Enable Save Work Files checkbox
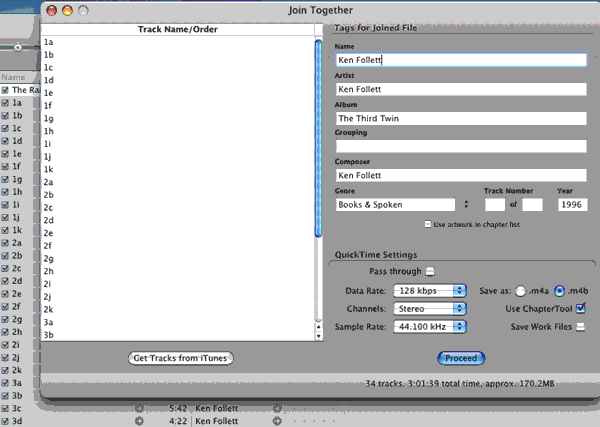Viewport: 600px width, 427px height. (581, 327)
